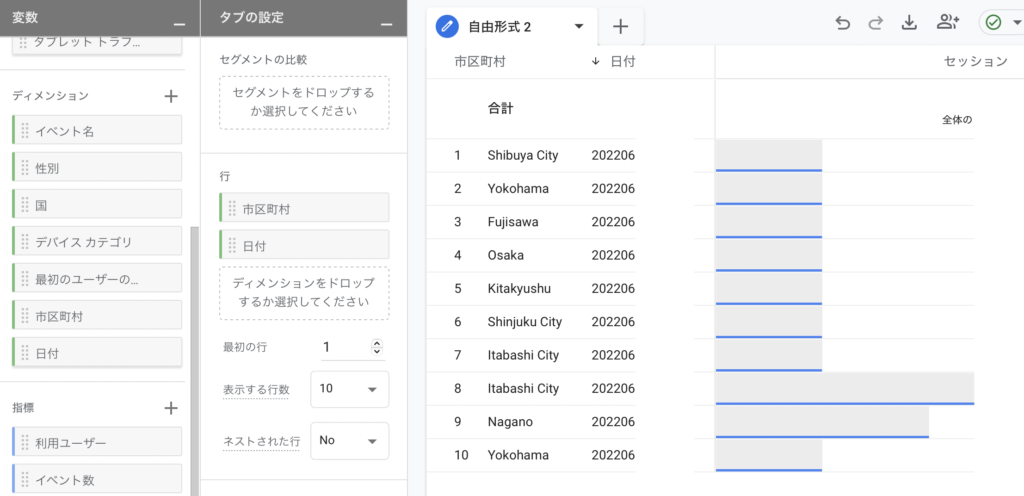Select the イベント名 dimension chip
The image size is (1024, 496).
click(x=97, y=131)
